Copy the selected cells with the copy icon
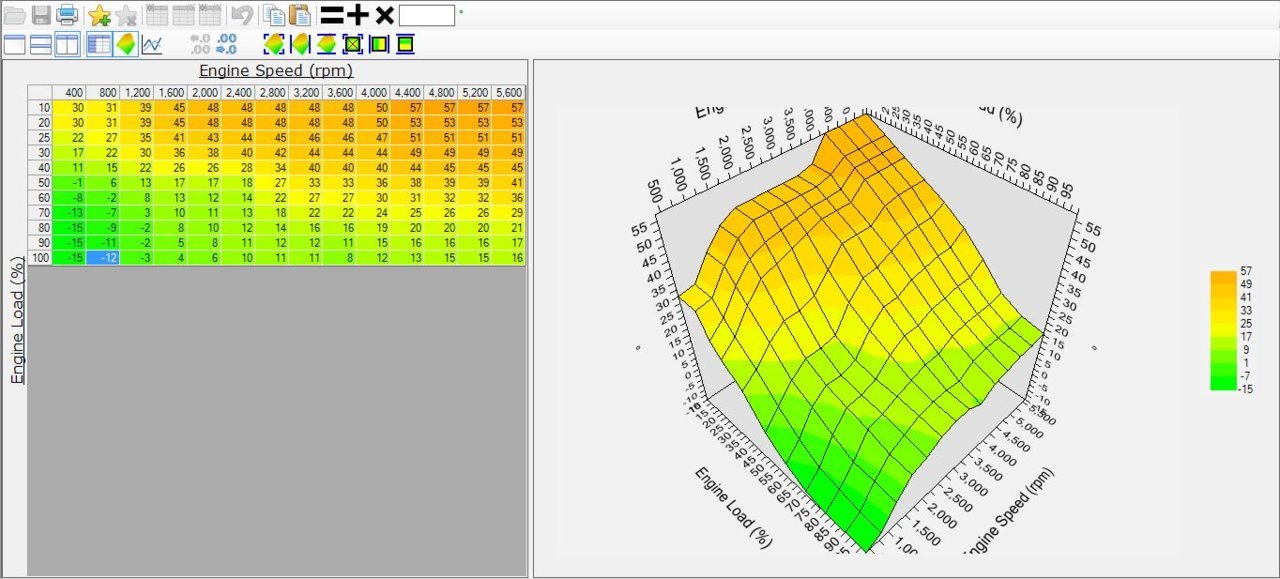Screen dimensions: 1280x579 pos(274,15)
